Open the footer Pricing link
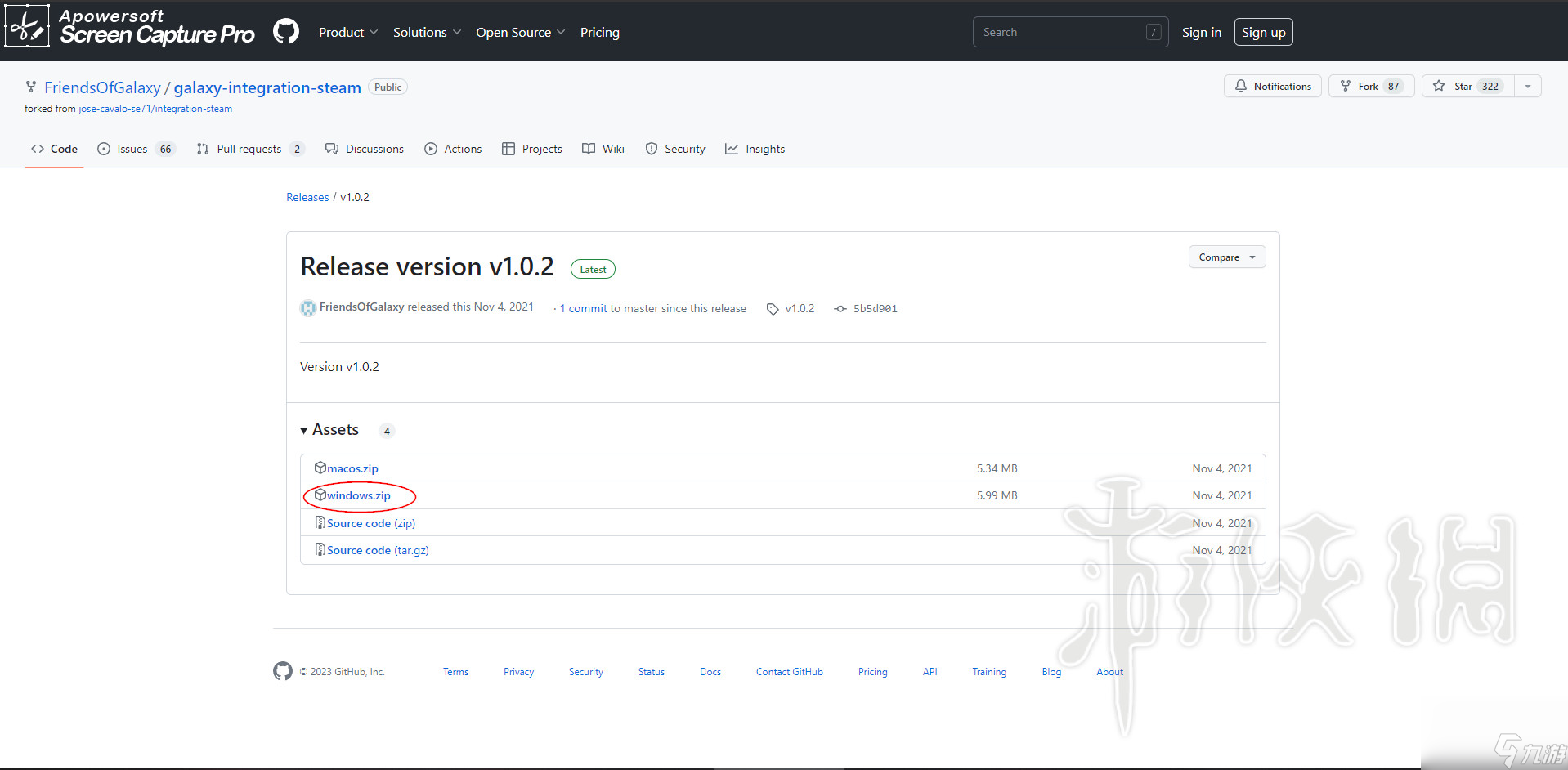Screen dimensions: 1568x770 [x=873, y=672]
